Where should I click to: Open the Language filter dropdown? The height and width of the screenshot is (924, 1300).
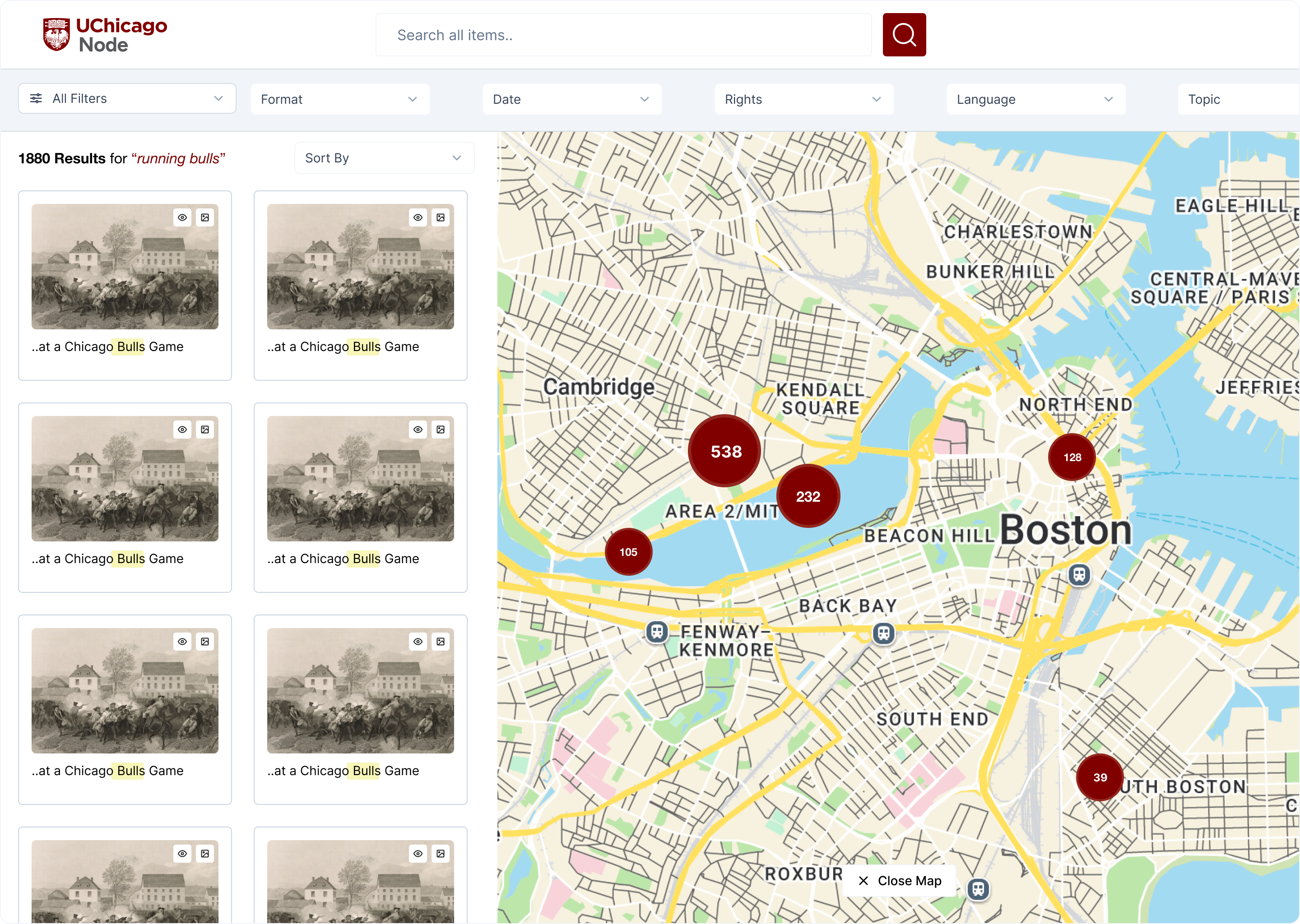pyautogui.click(x=1036, y=99)
